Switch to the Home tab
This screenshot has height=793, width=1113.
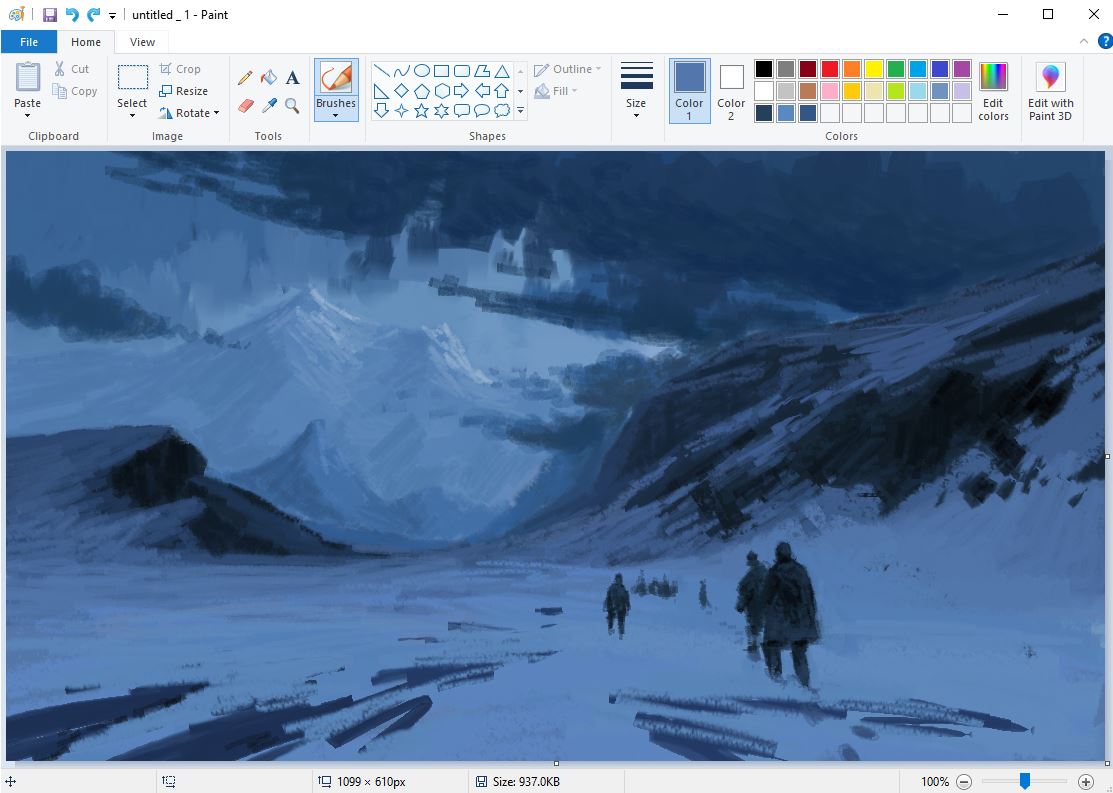click(x=86, y=42)
